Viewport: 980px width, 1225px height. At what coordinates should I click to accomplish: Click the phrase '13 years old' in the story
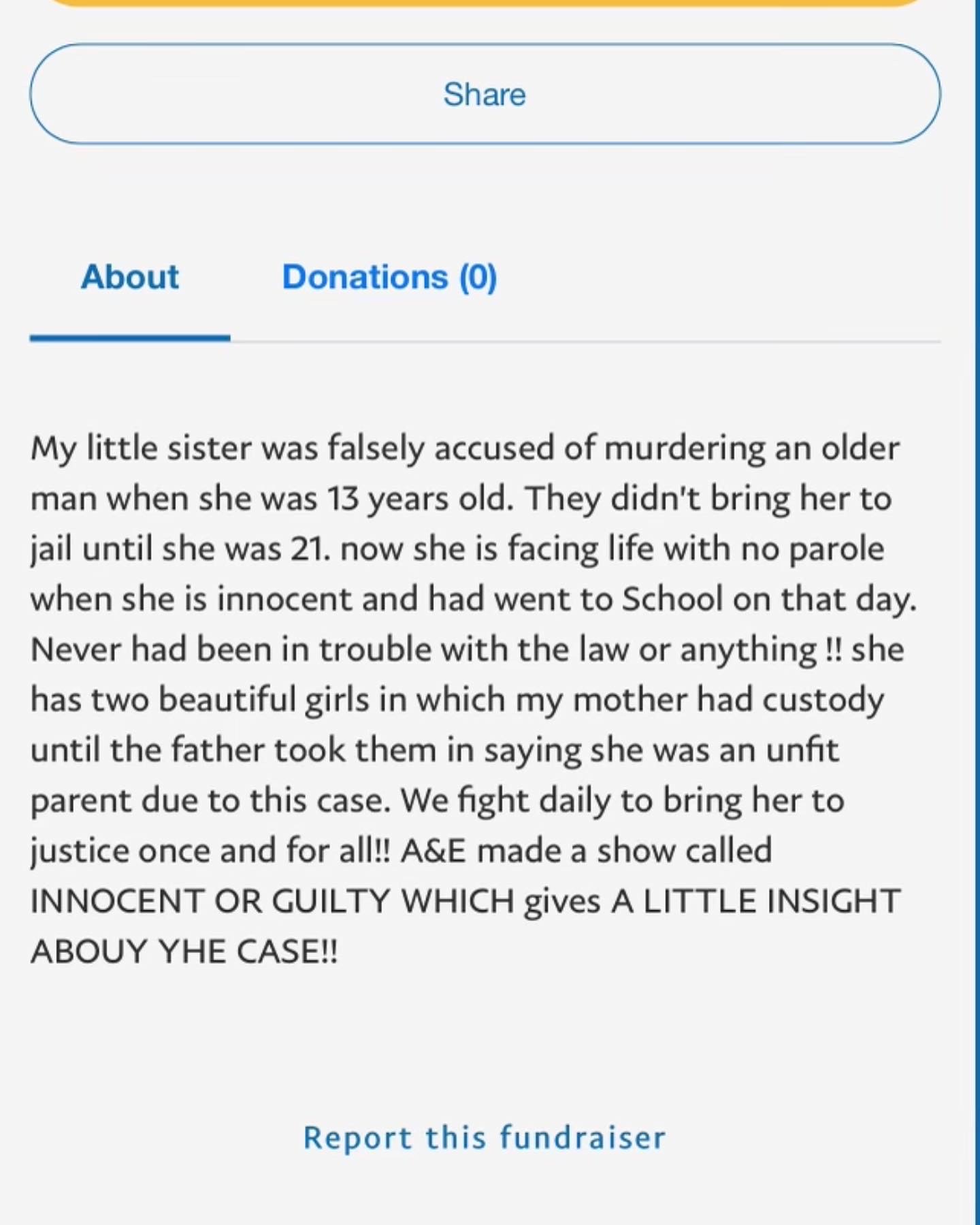419,499
